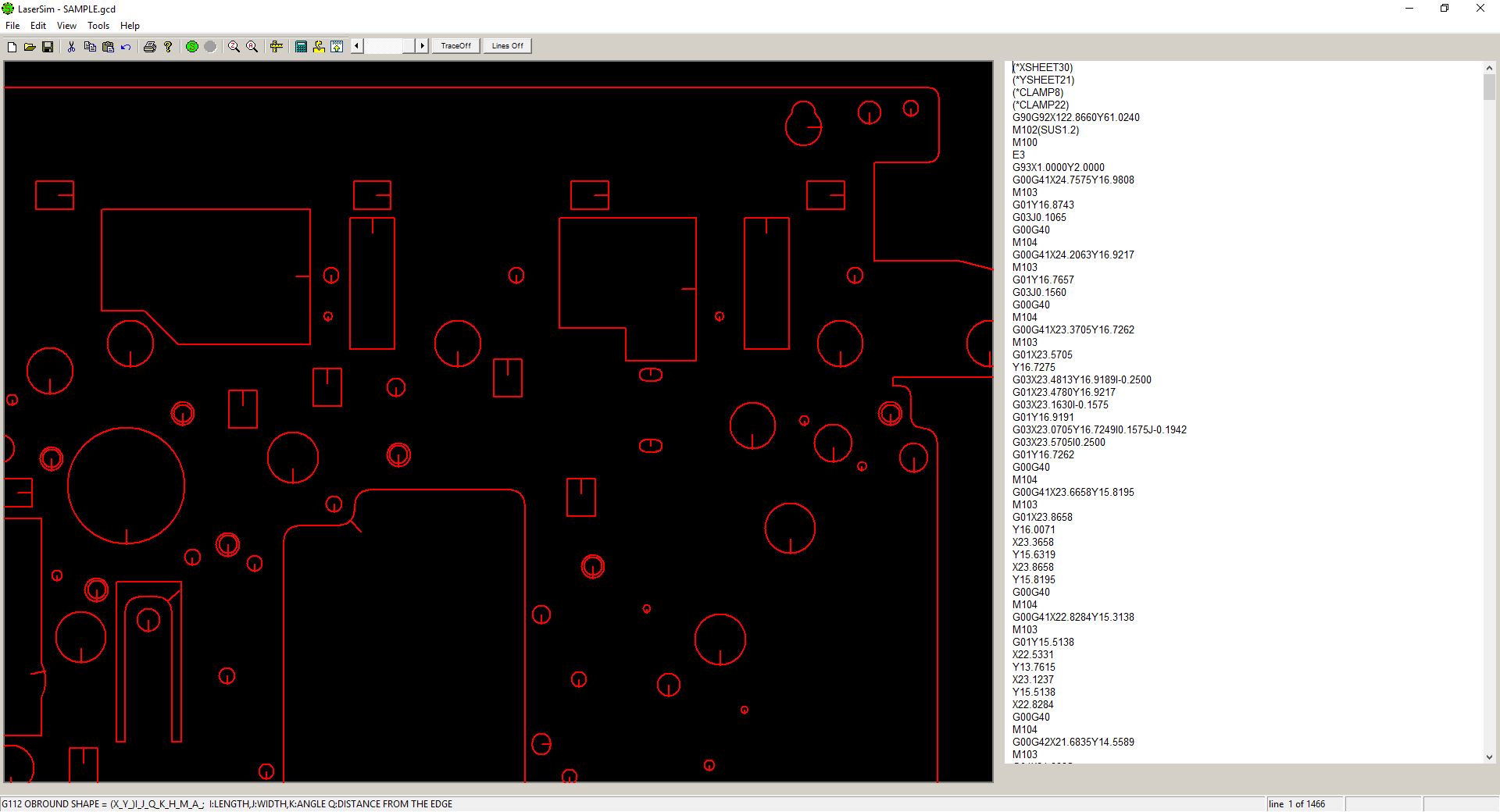Click the grey stop circle icon
Screen dimensions: 1500x812
[x=210, y=47]
